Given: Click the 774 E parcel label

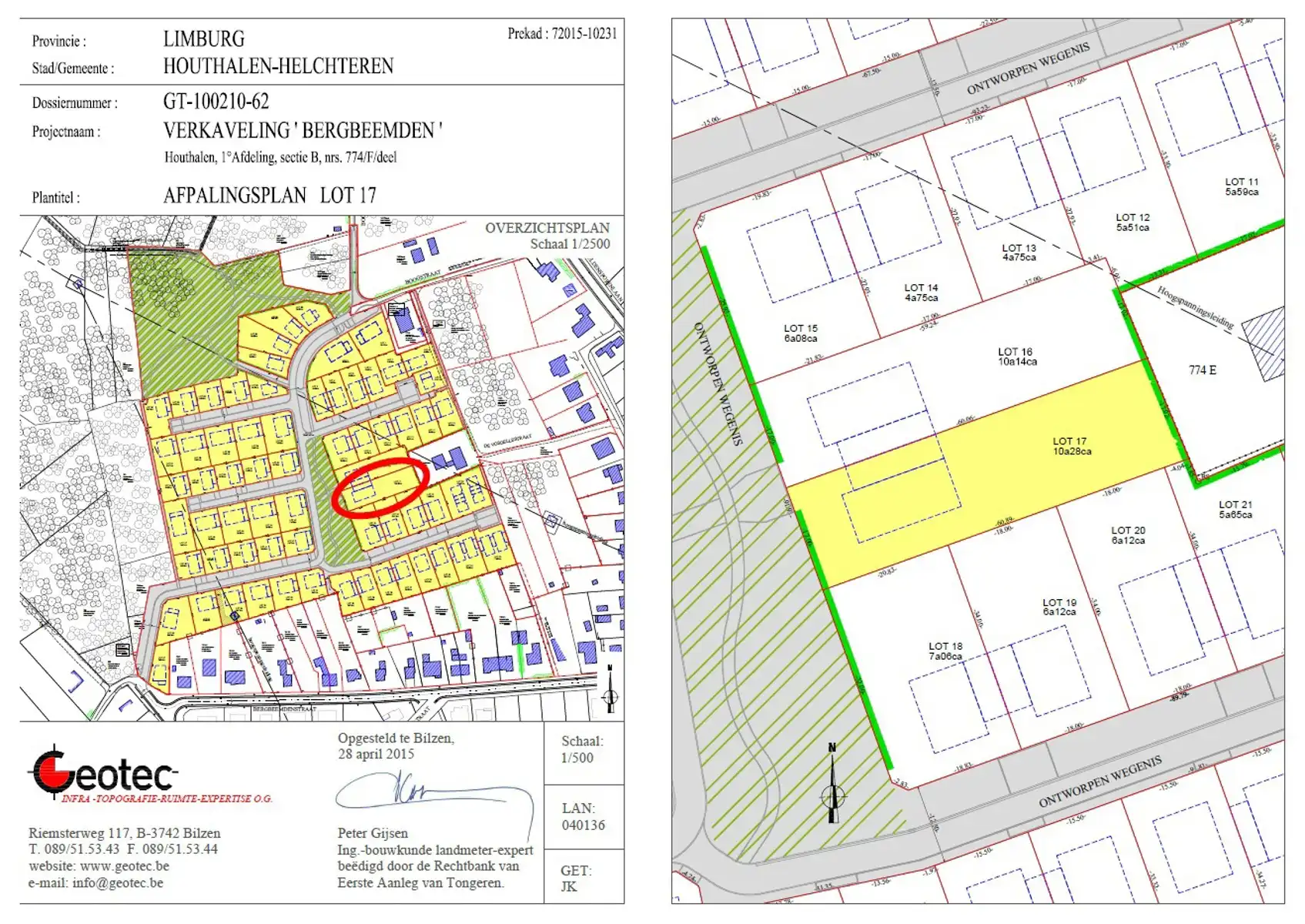Looking at the screenshot, I should [1202, 370].
